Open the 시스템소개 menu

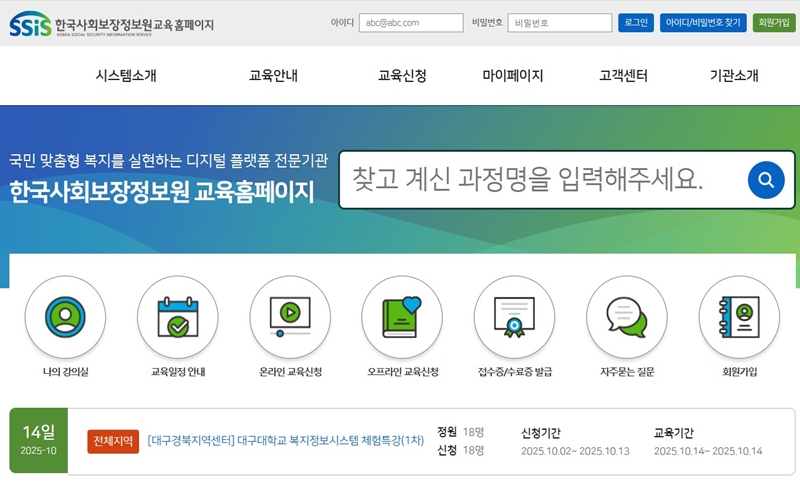[x=126, y=76]
